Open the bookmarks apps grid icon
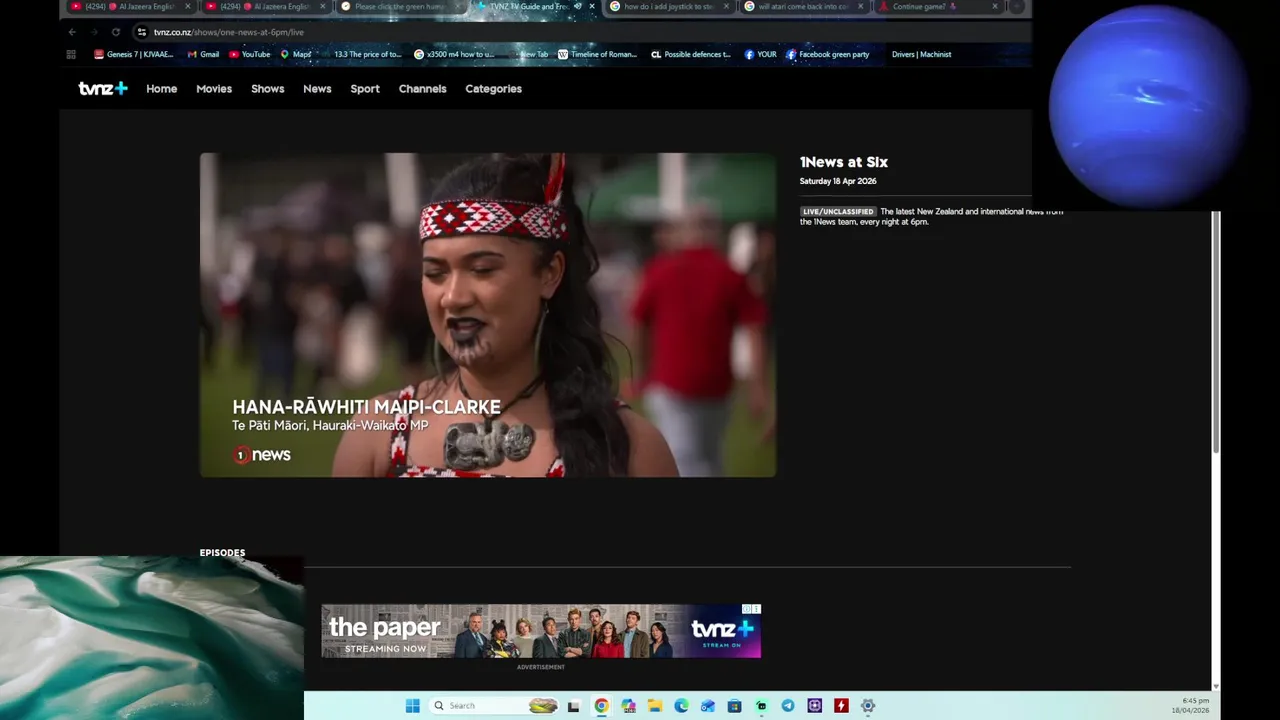 (x=71, y=55)
